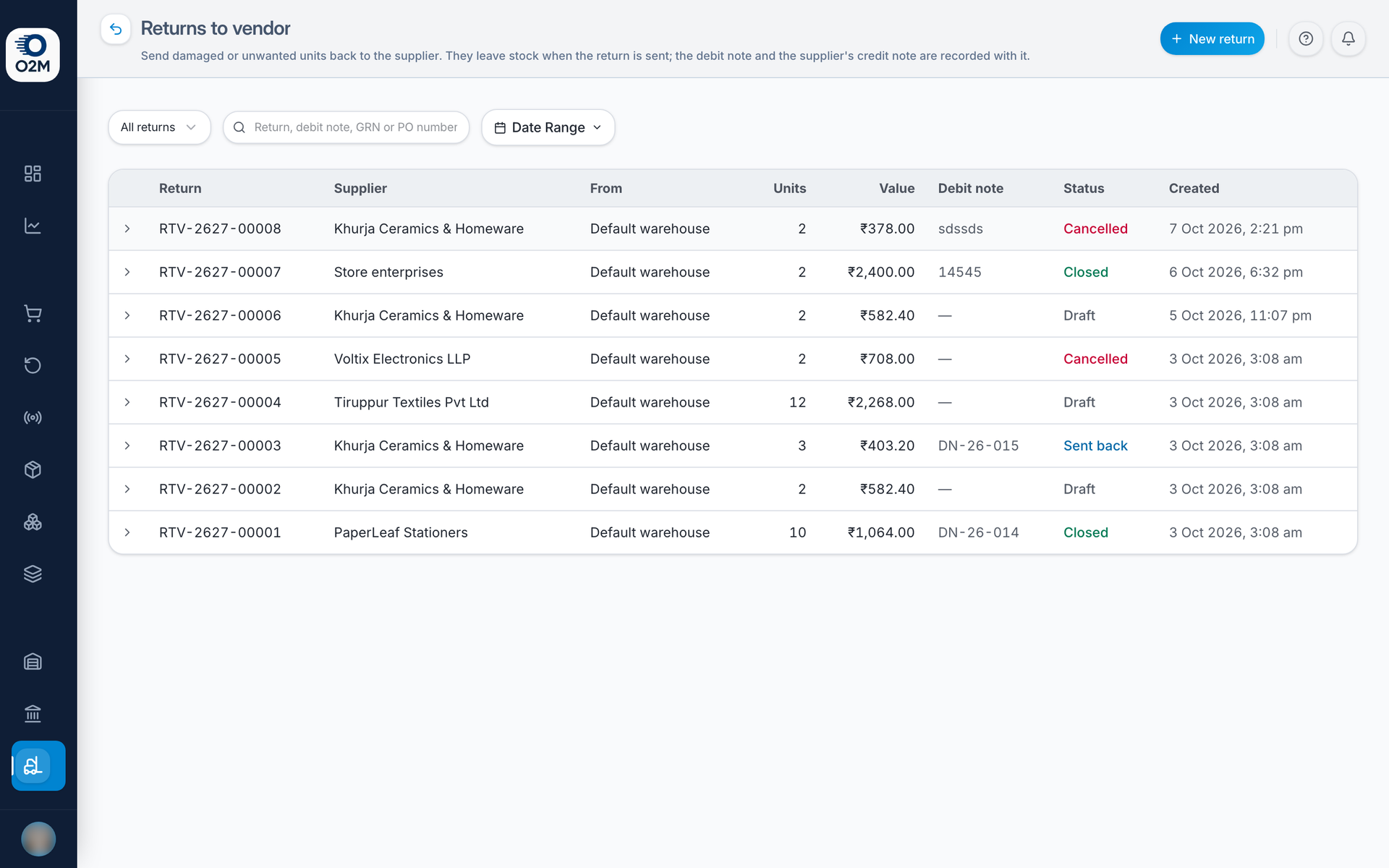Image resolution: width=1389 pixels, height=868 pixels.
Task: Open the help question-mark icon
Action: coord(1306,38)
